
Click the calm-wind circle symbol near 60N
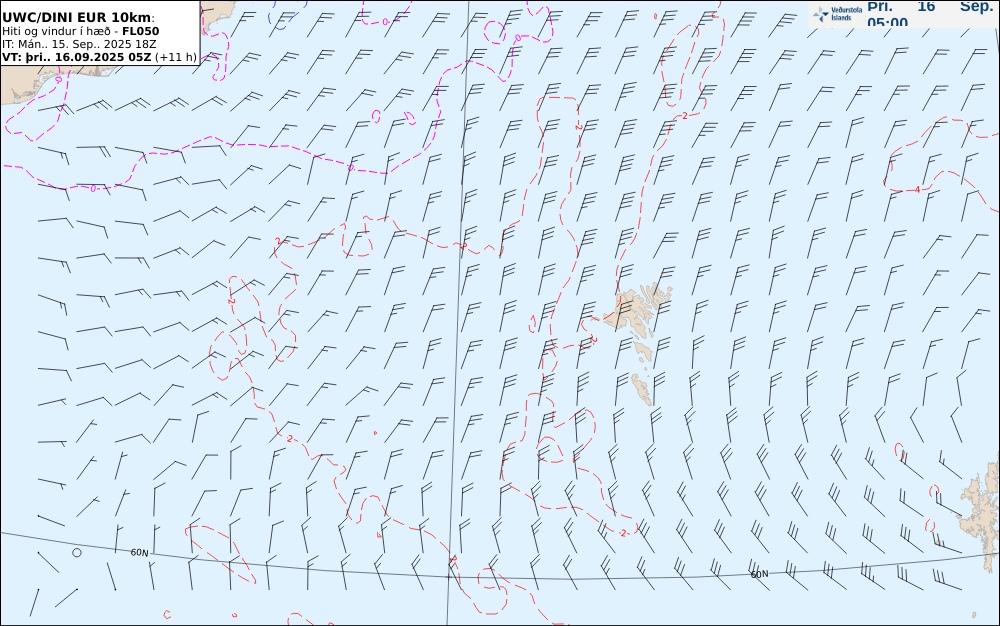click(x=77, y=553)
